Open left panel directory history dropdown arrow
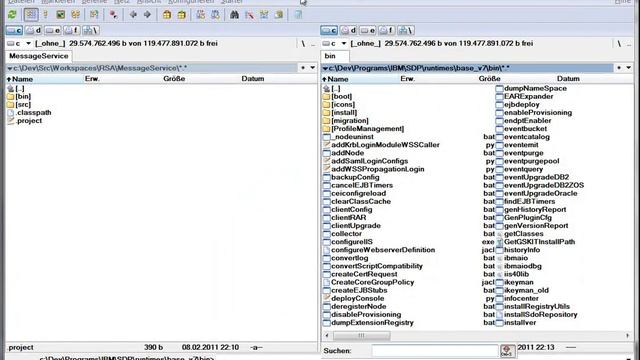 point(313,68)
